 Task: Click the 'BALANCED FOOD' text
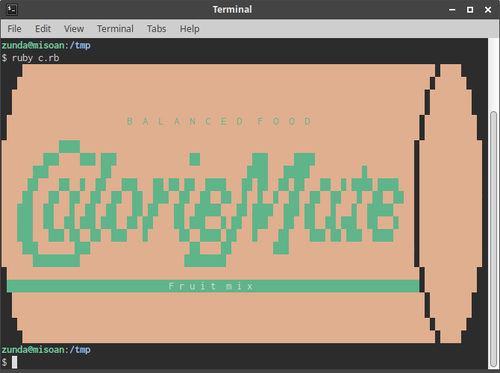219,121
